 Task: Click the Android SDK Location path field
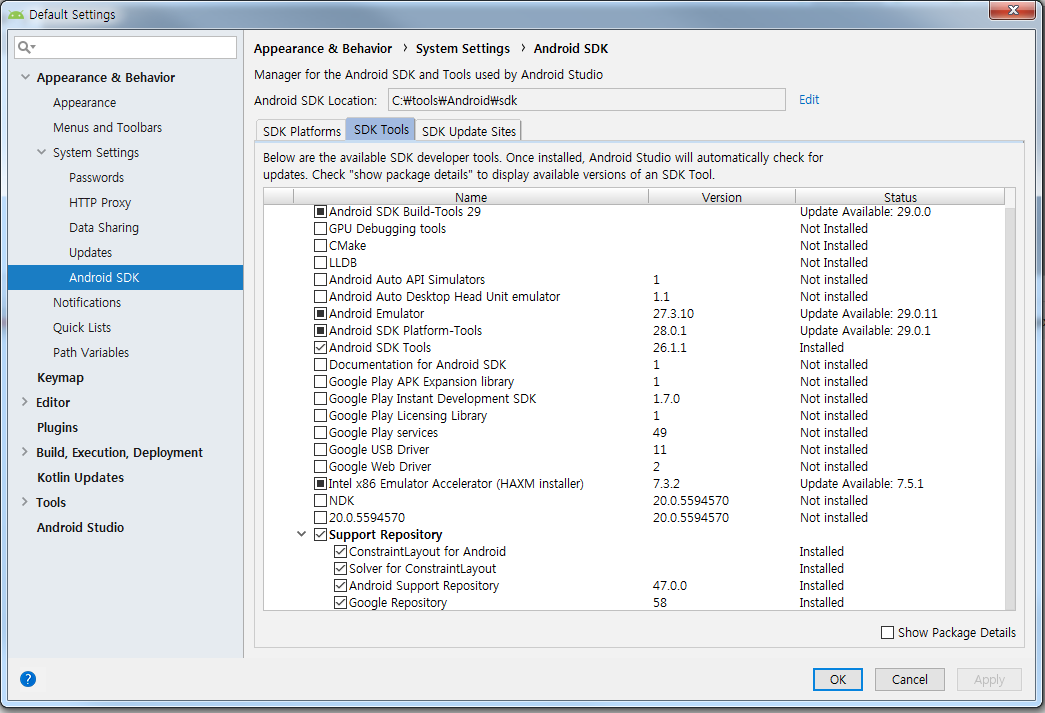click(586, 100)
